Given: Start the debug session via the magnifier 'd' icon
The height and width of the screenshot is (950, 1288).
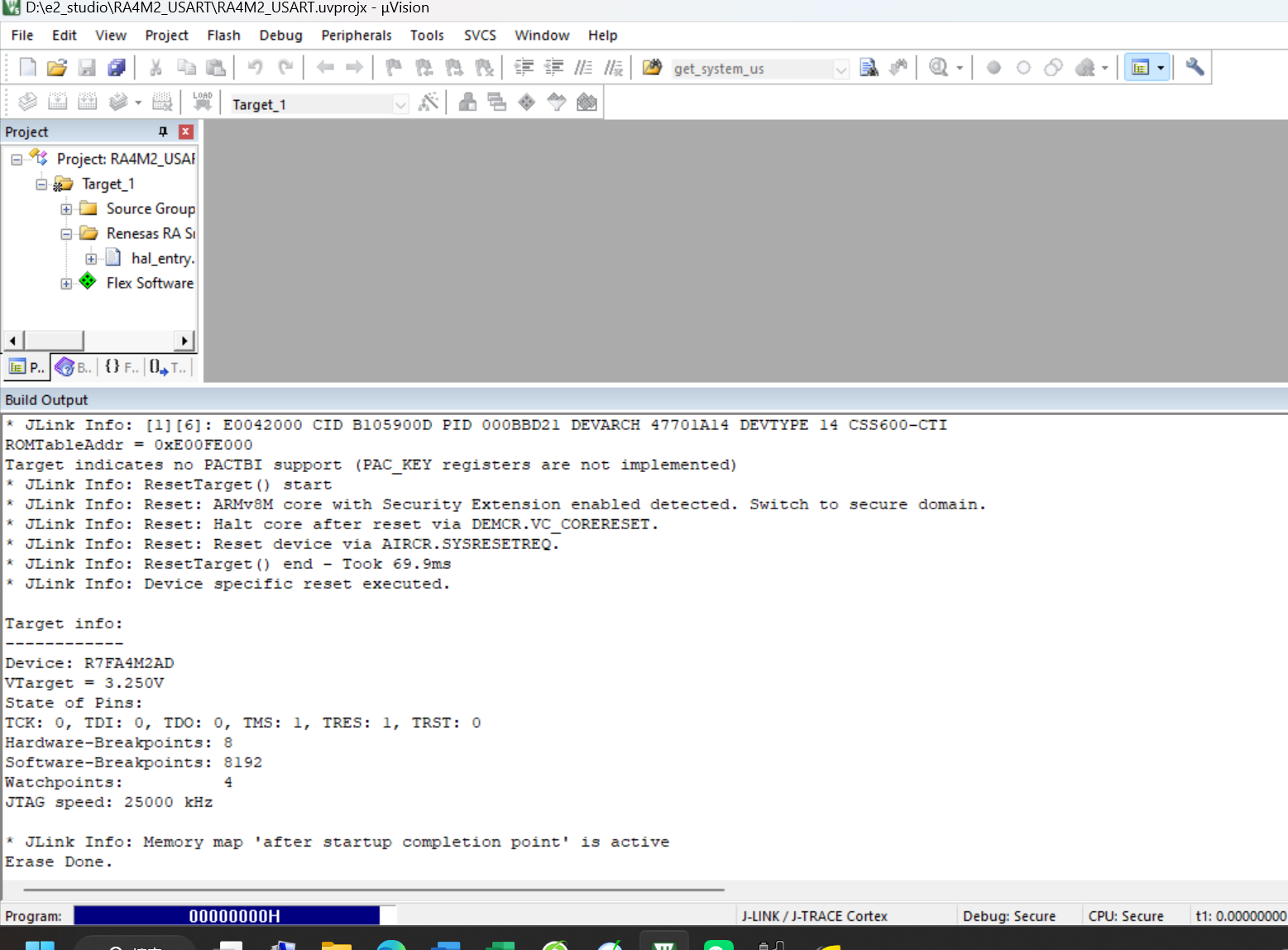Looking at the screenshot, I should 938,68.
